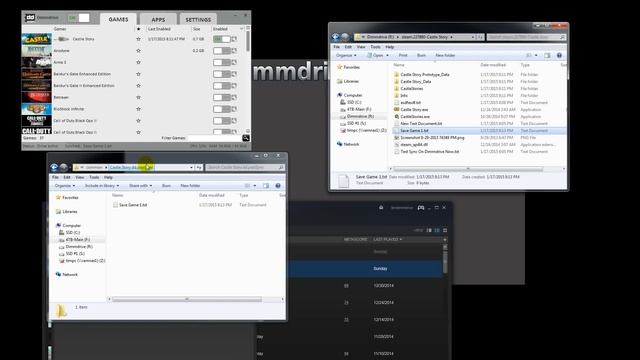
Task: Select 'Save Game 1.txt' in lower explorer
Action: (133, 205)
